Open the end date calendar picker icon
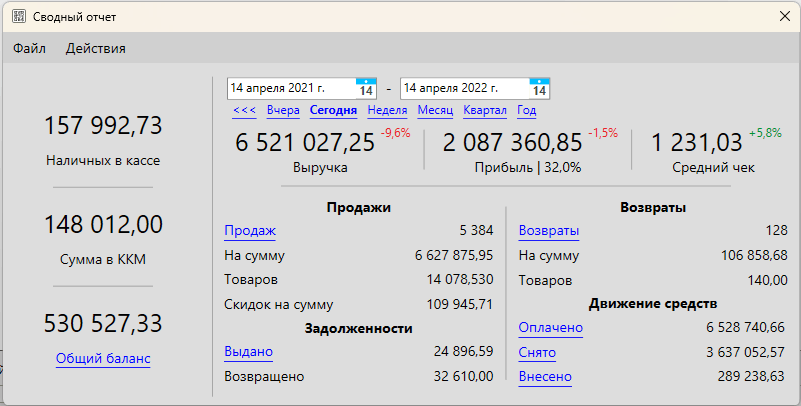Screen dimensions: 801x406 (x=539, y=89)
